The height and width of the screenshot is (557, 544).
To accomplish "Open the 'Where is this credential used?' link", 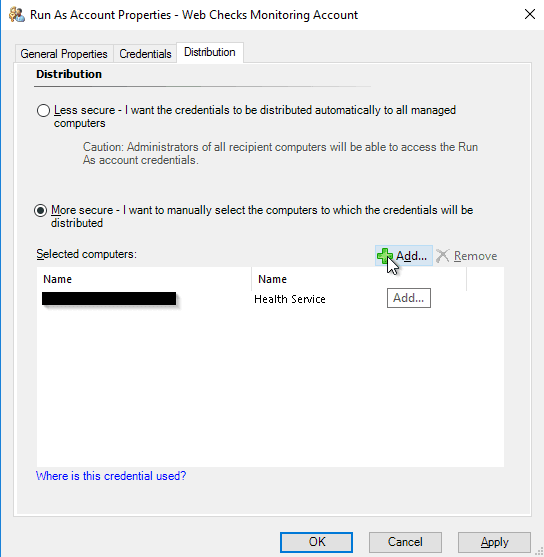I will pos(111,476).
